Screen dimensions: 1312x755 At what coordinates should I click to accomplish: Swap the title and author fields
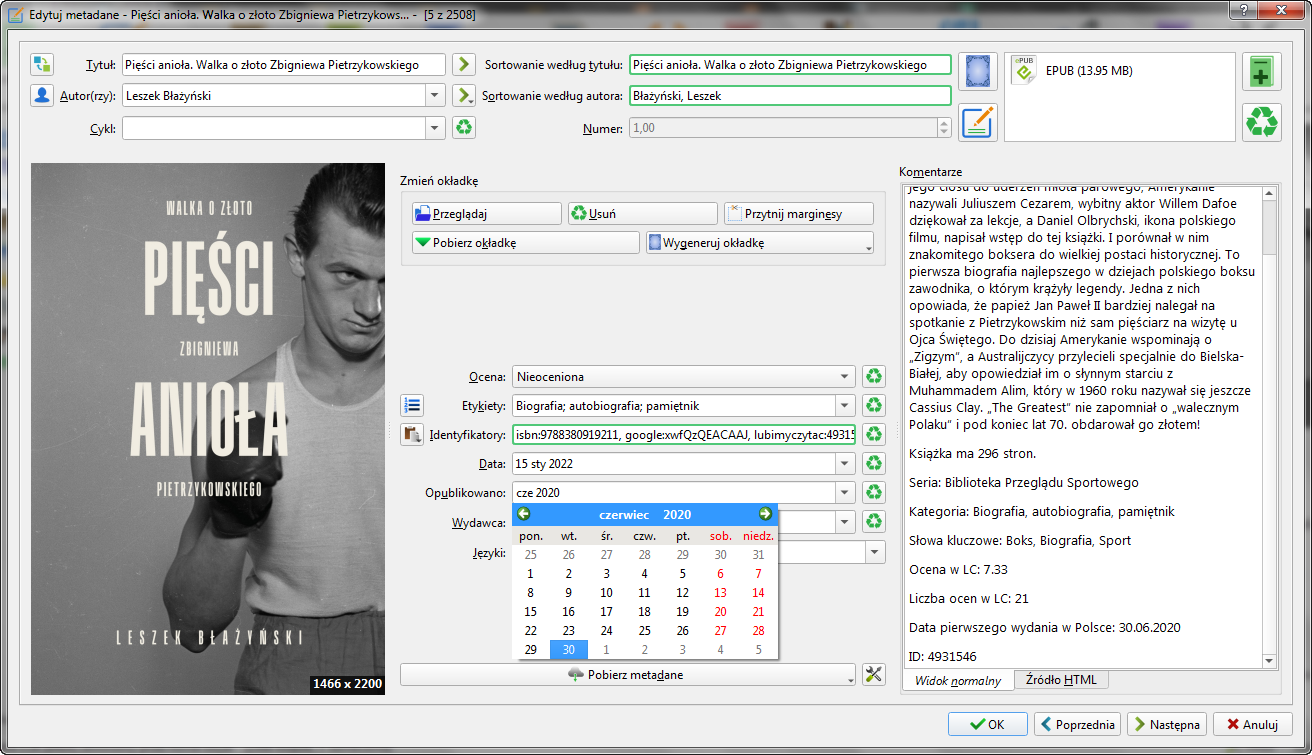pos(41,65)
